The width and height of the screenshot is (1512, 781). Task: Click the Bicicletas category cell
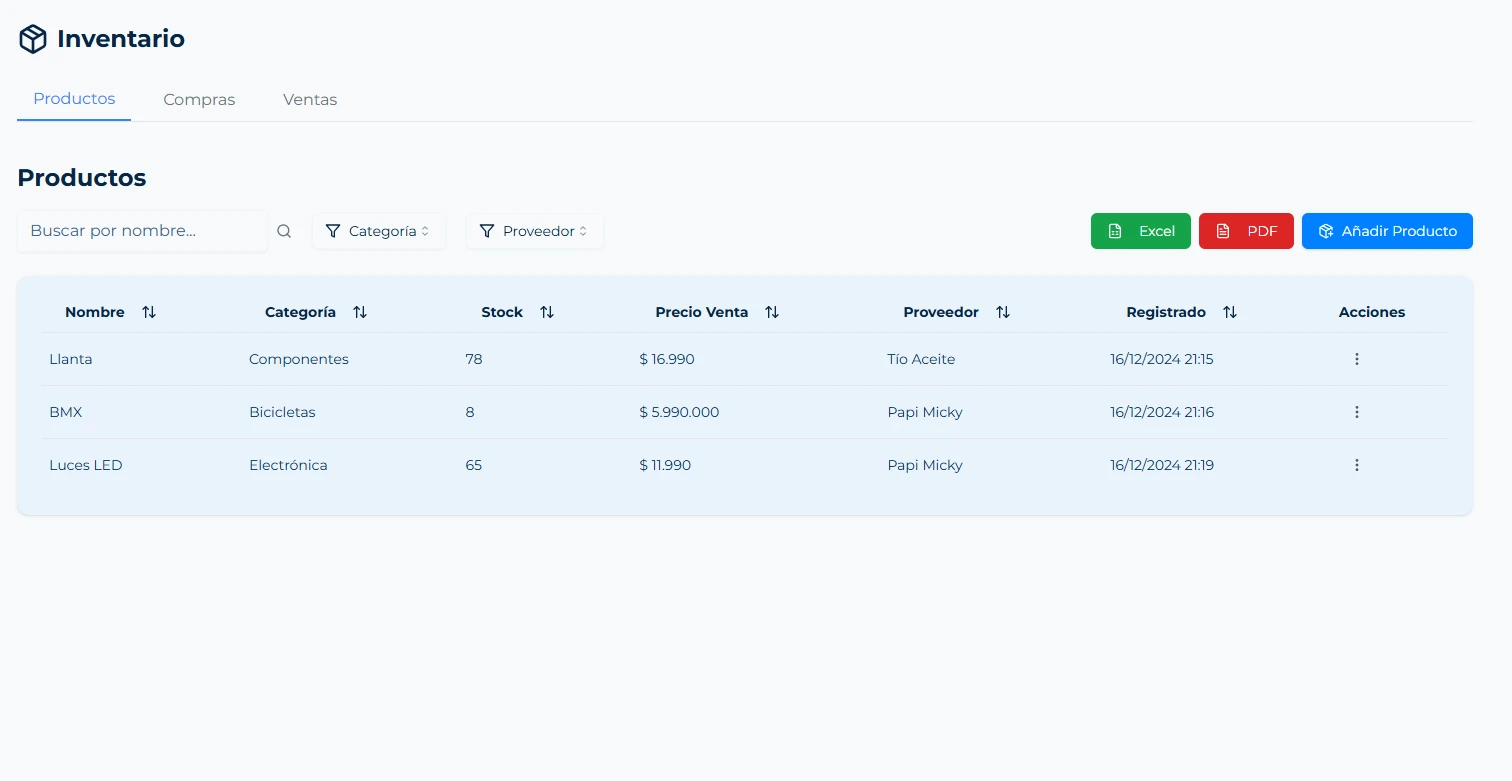pos(282,412)
